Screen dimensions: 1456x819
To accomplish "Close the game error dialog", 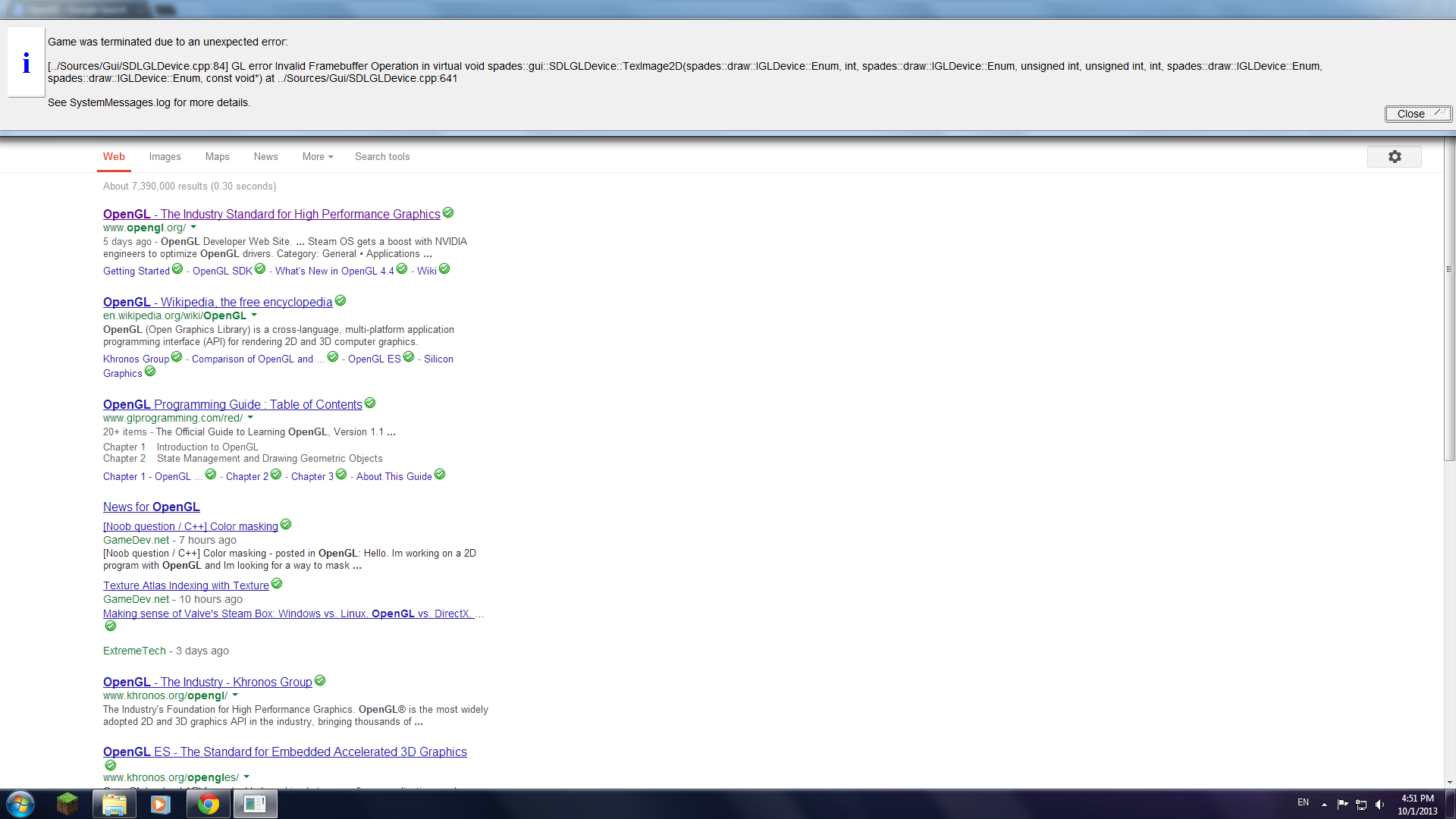I will [x=1417, y=114].
